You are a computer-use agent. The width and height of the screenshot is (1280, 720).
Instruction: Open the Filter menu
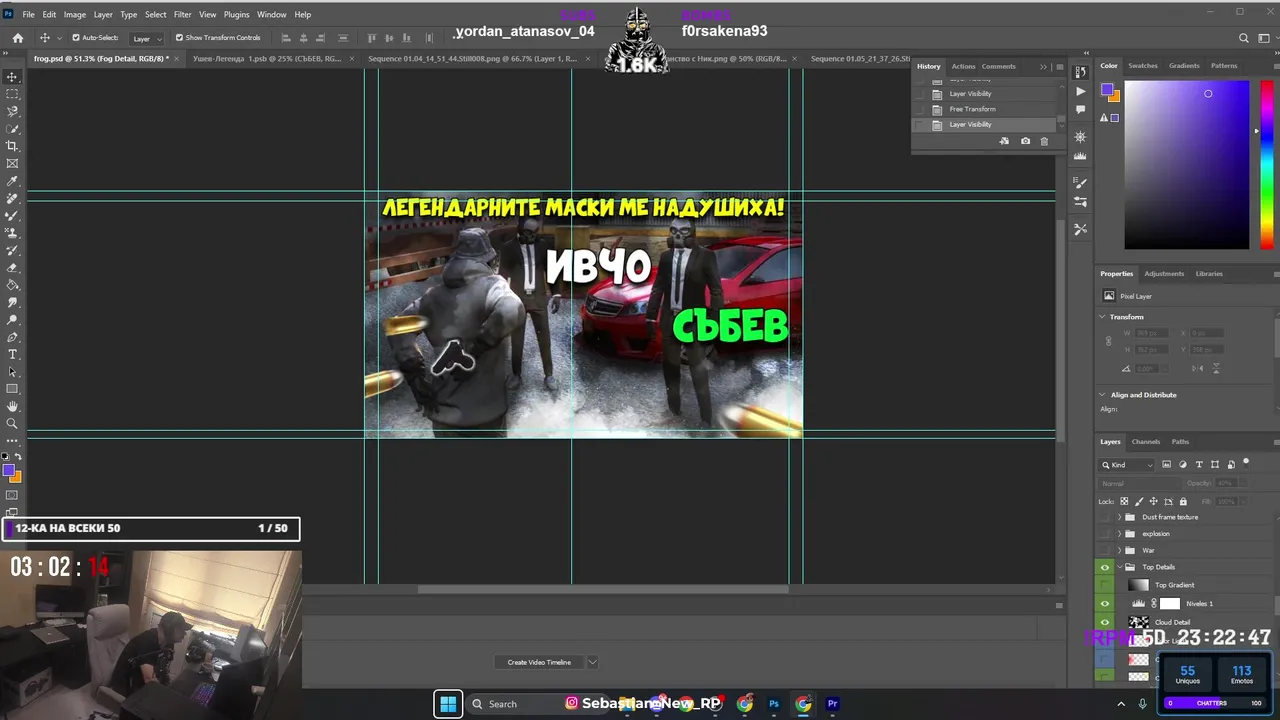click(182, 15)
